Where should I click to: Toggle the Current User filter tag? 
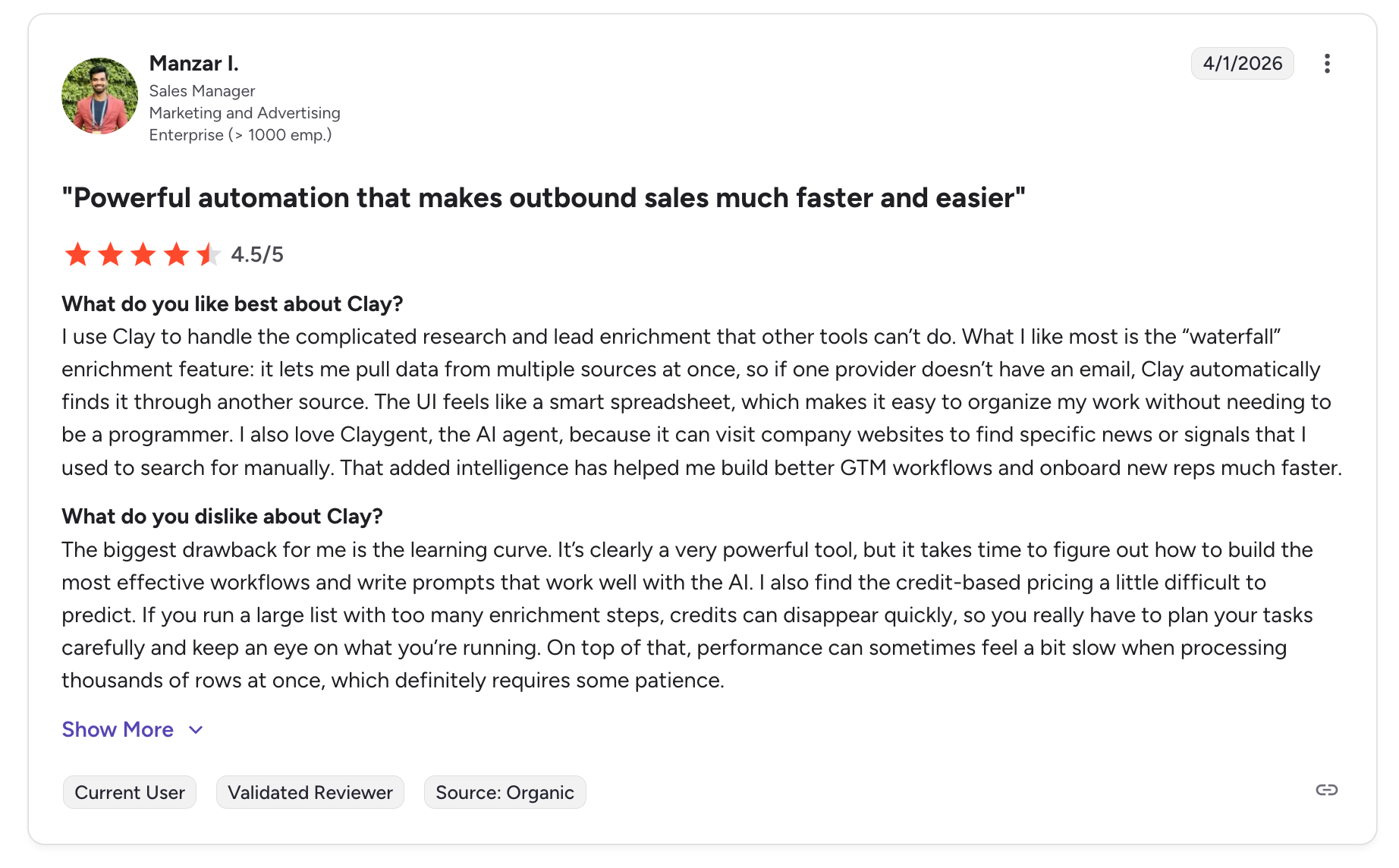click(x=129, y=792)
